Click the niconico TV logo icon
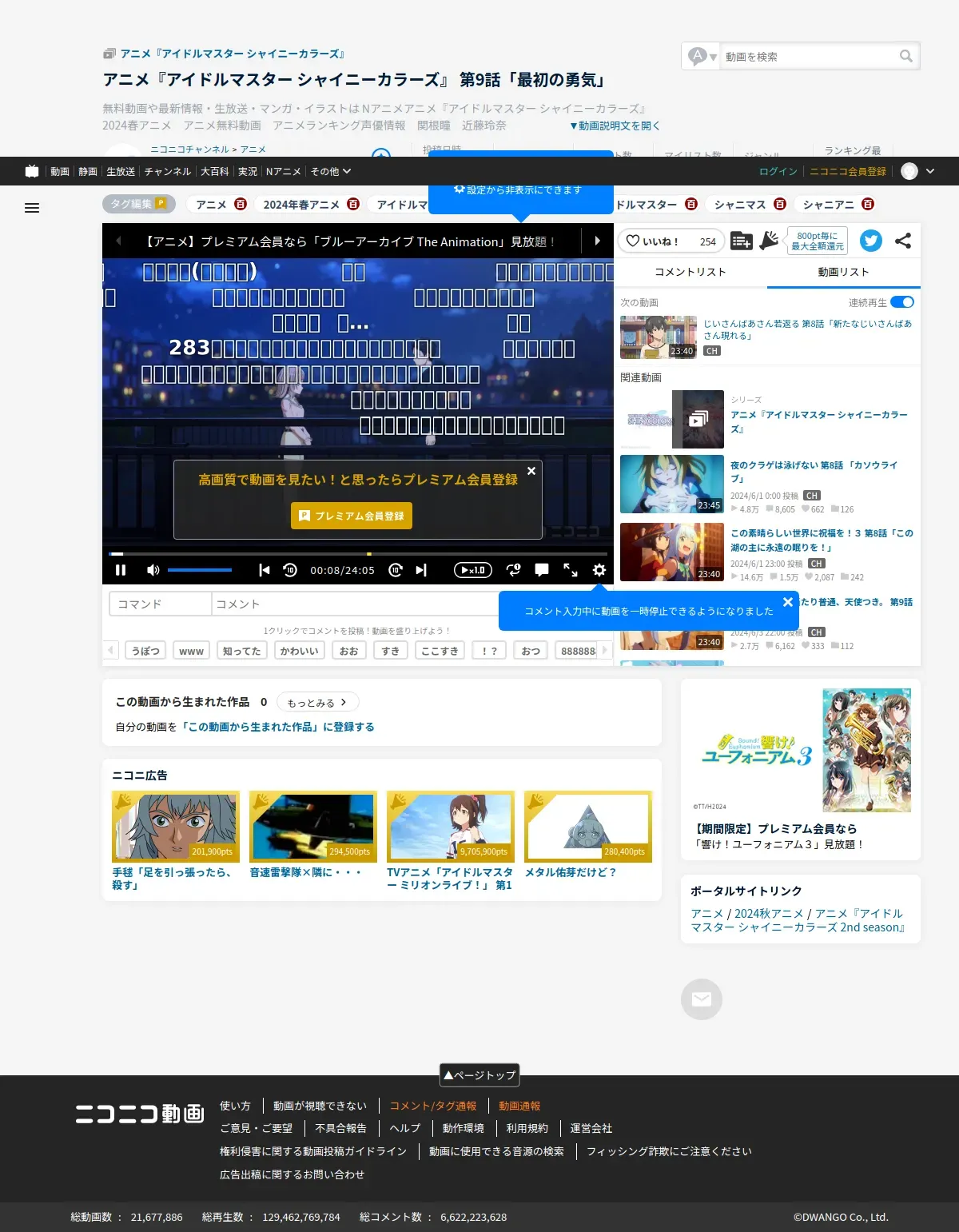Screen dimensions: 959x1232 click(x=32, y=171)
